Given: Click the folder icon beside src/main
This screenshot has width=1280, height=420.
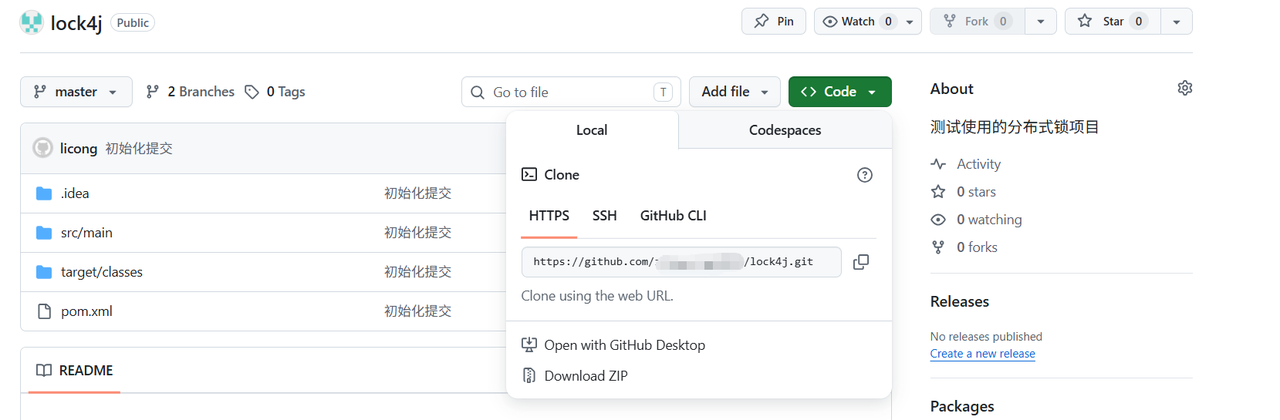Looking at the screenshot, I should [x=44, y=232].
